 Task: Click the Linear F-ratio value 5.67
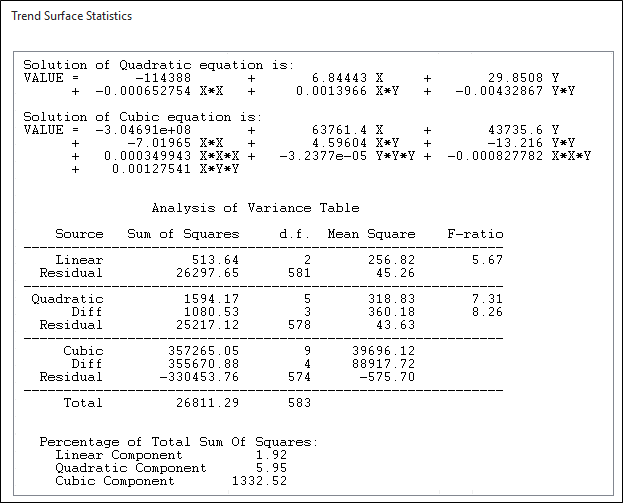[487, 260]
